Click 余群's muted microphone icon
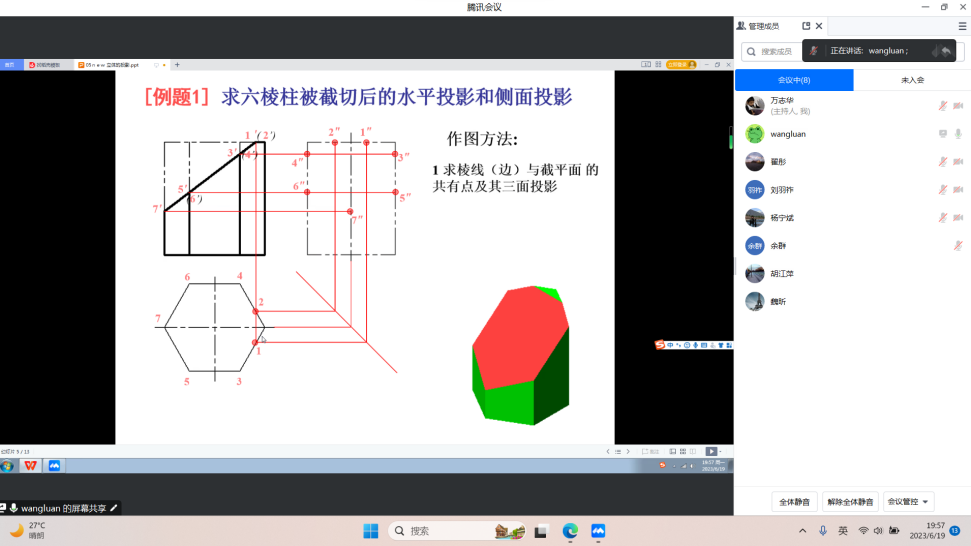The height and width of the screenshot is (546, 971). click(958, 246)
